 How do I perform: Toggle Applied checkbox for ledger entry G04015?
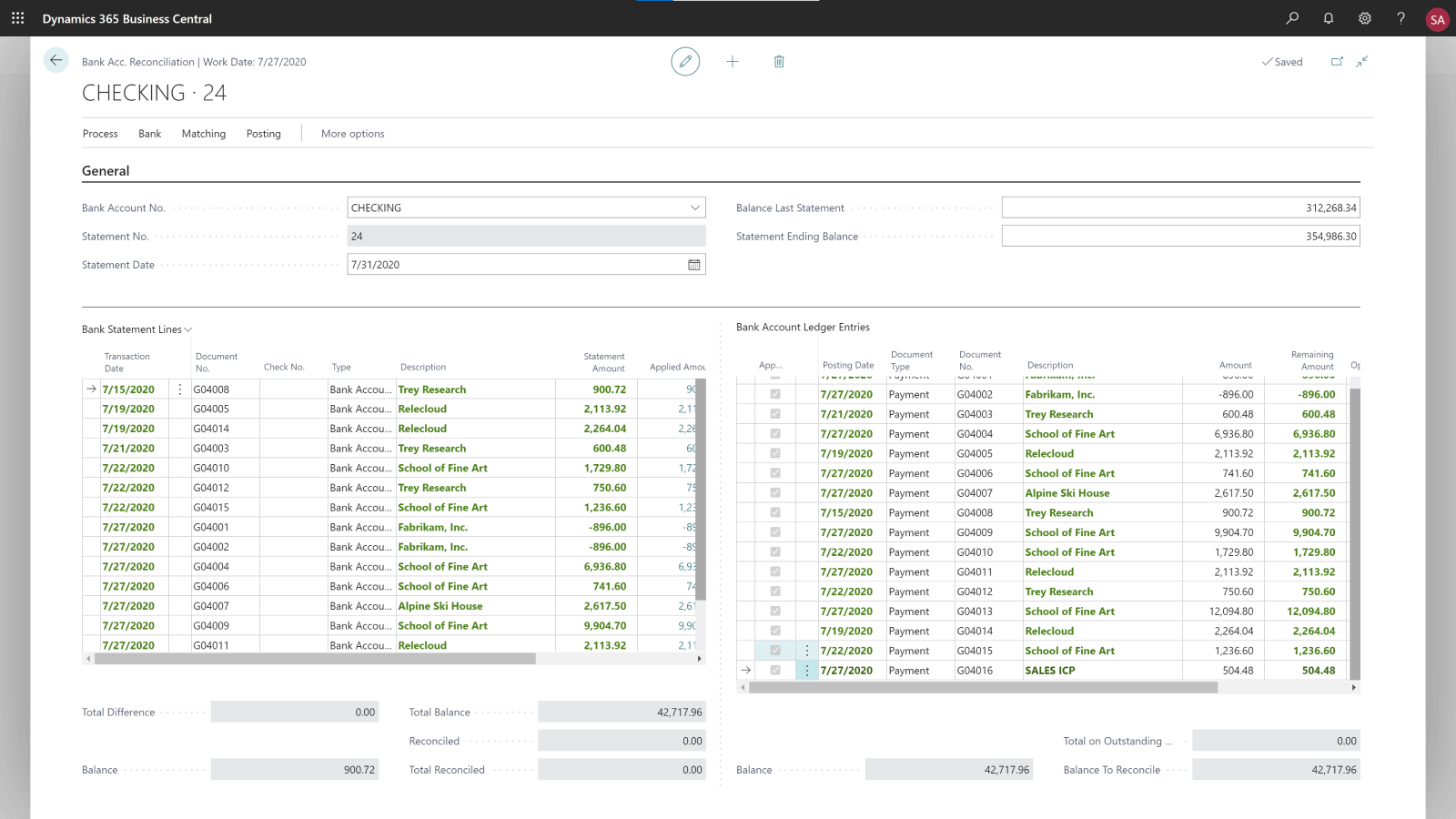(x=775, y=651)
